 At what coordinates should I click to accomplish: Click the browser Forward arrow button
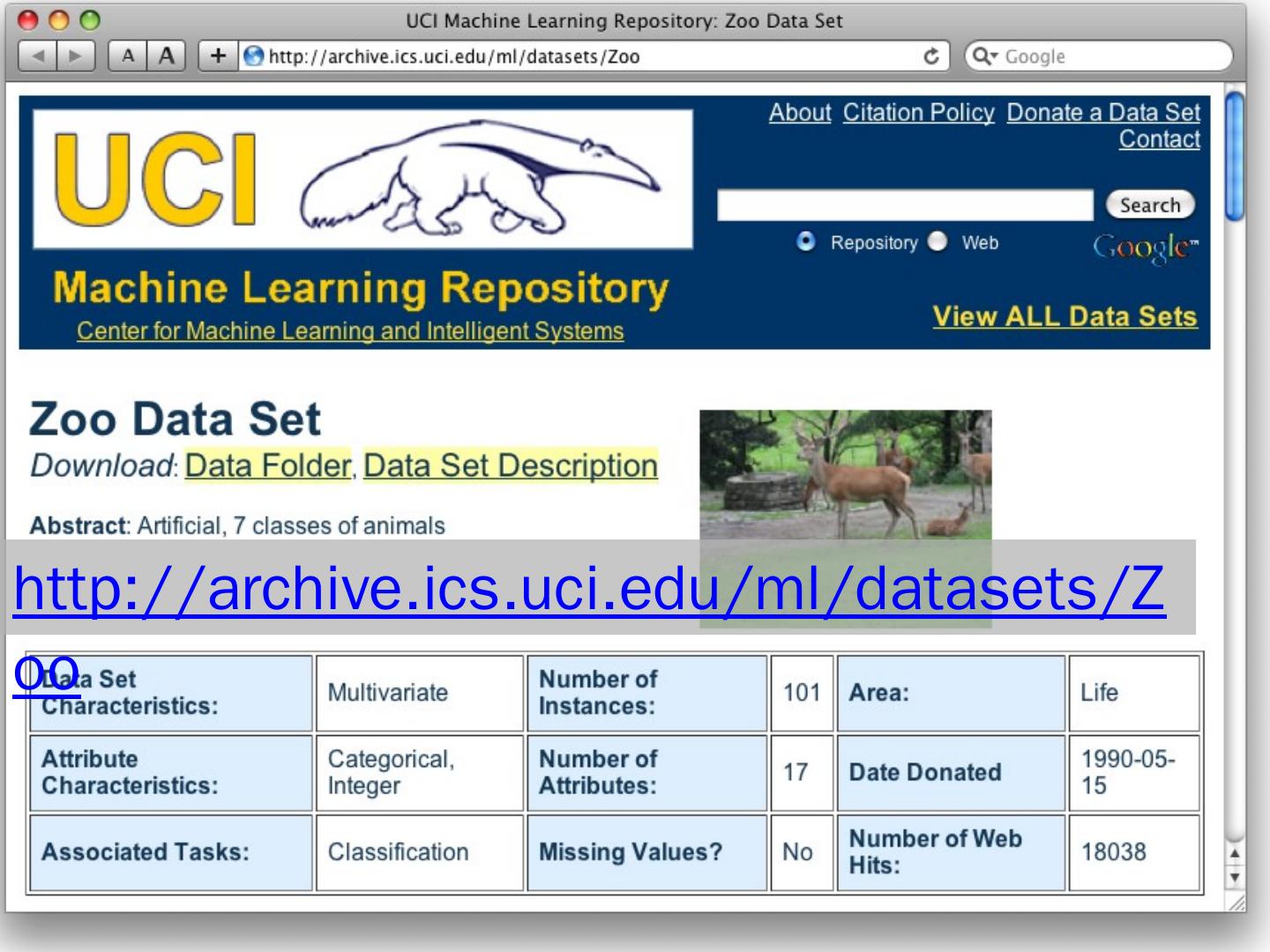(x=76, y=56)
